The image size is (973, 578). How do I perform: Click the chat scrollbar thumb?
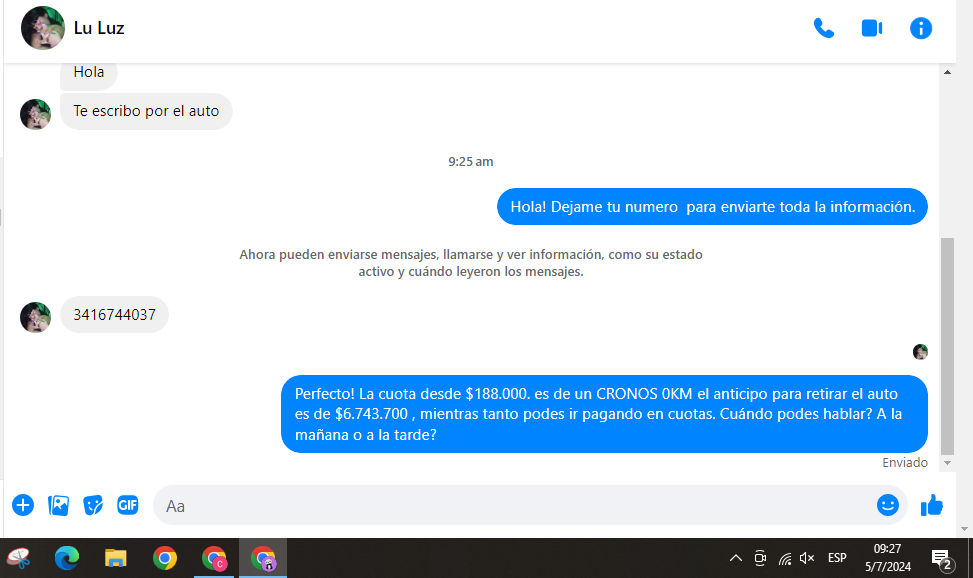click(x=947, y=346)
